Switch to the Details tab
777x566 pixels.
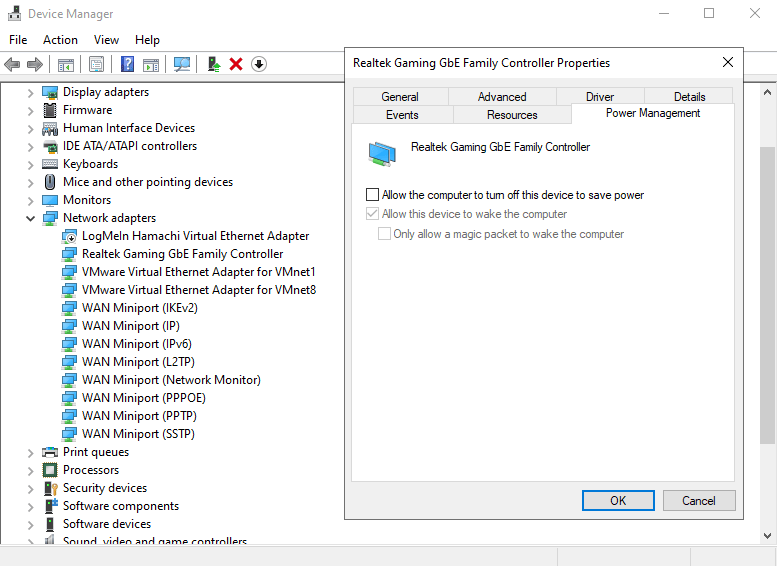689,97
